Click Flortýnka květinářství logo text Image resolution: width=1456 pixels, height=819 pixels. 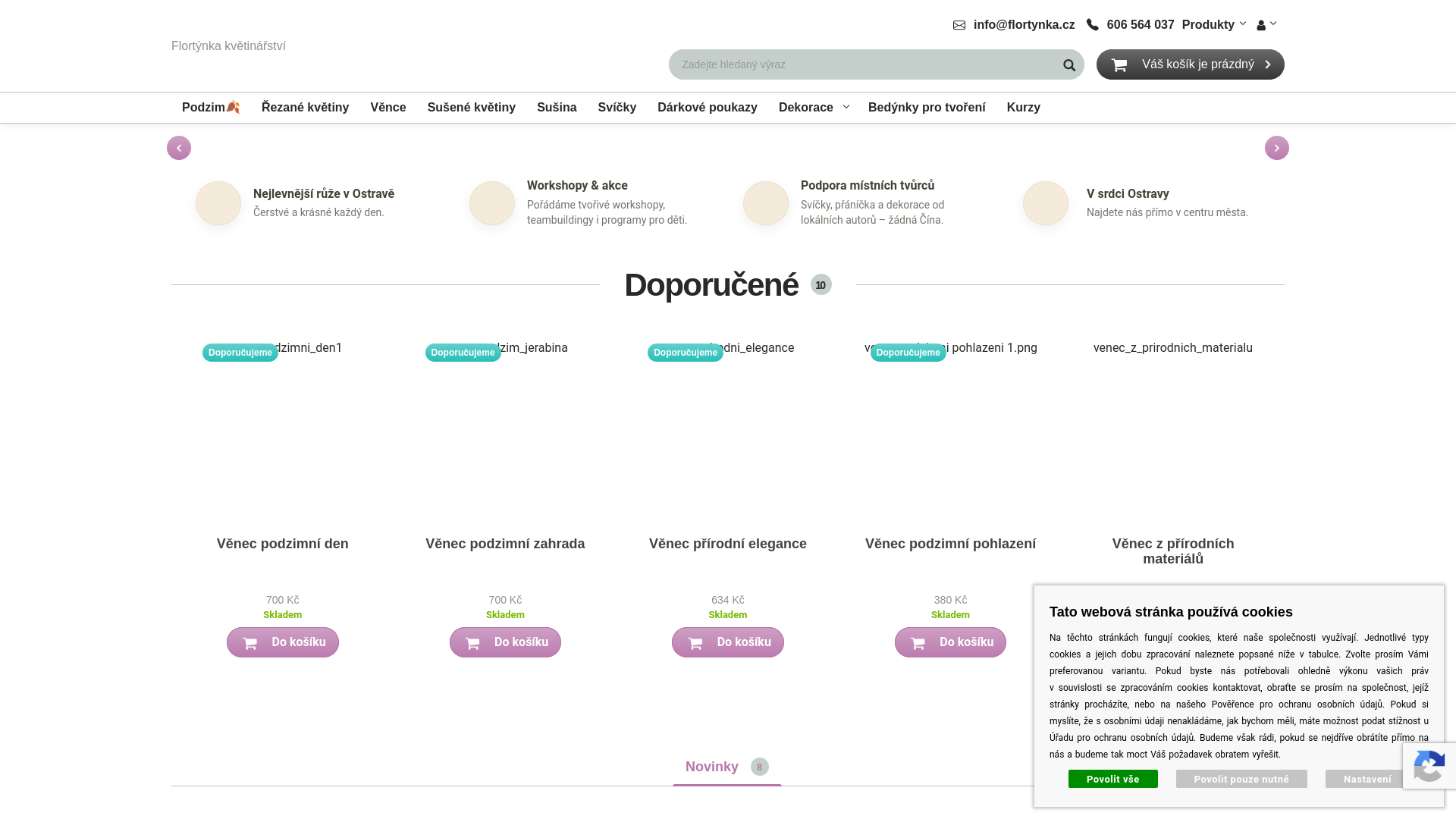click(x=228, y=46)
